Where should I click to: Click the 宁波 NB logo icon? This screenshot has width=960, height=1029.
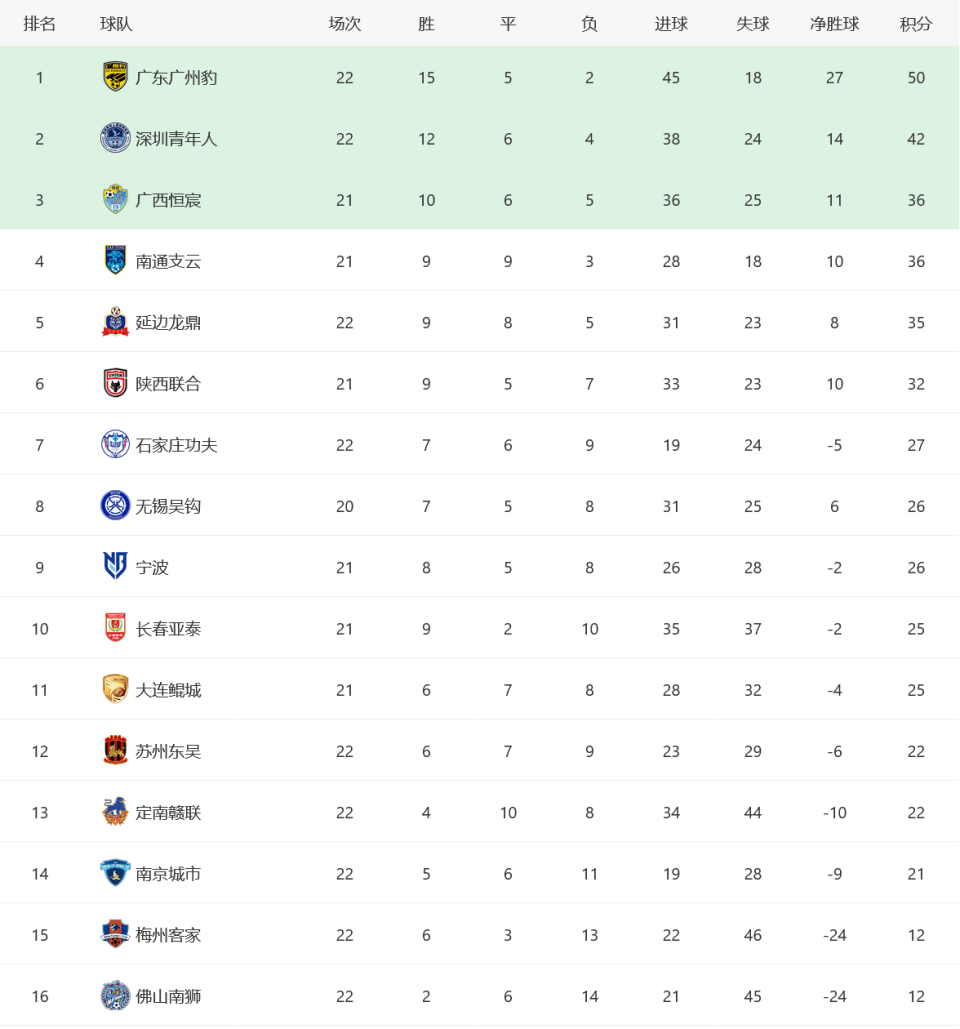(115, 566)
